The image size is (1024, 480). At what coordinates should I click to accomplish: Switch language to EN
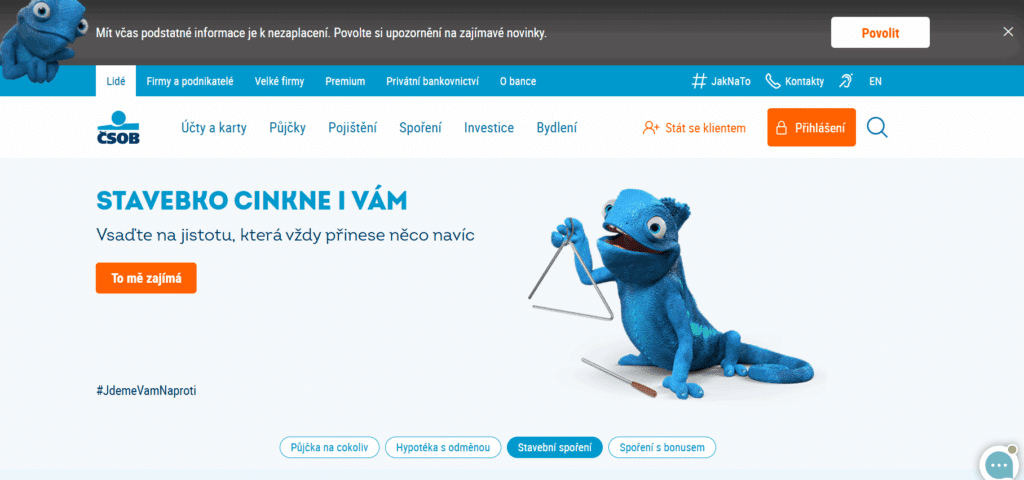875,82
